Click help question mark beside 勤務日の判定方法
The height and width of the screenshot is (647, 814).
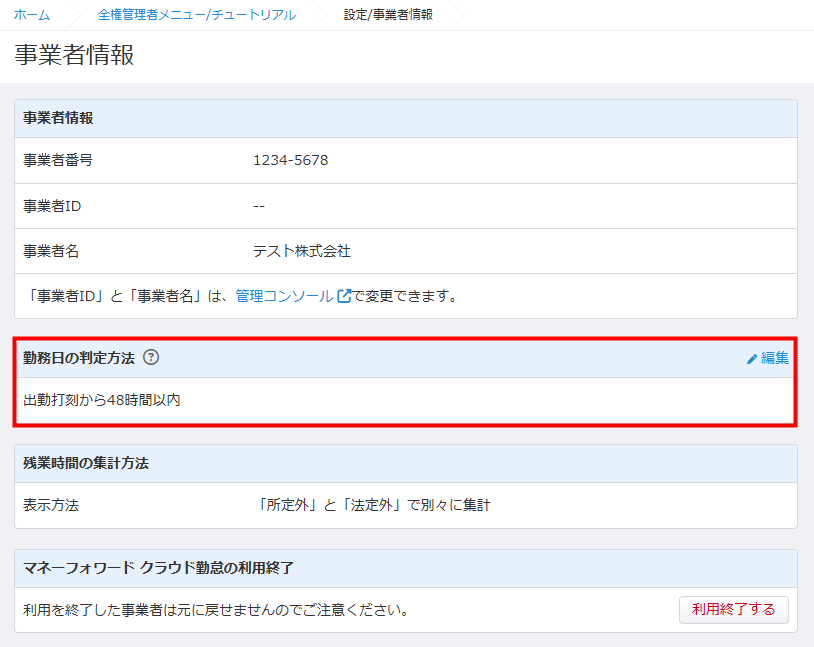pos(151,357)
